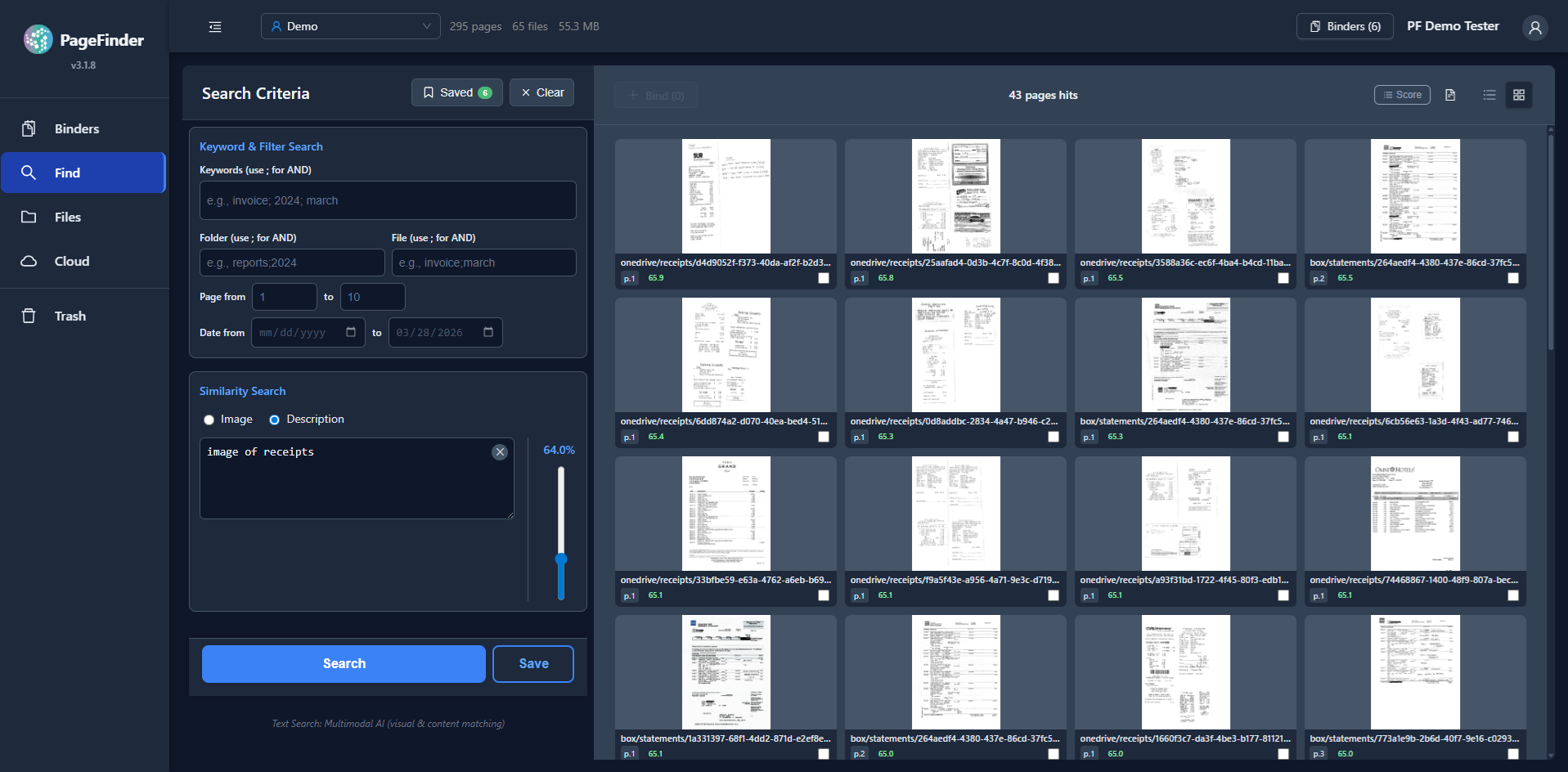Open the user profile avatar icon
The height and width of the screenshot is (772, 1568).
point(1534,28)
